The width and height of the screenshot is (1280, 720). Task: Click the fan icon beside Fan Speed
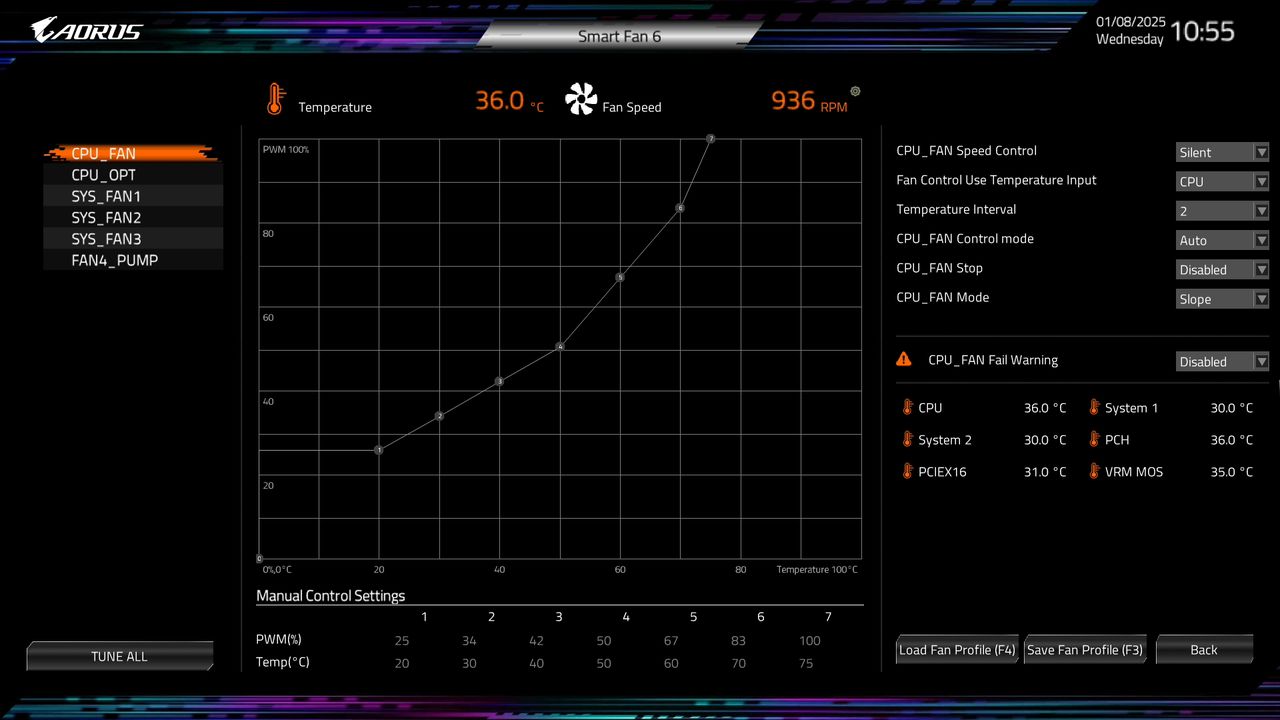point(581,99)
